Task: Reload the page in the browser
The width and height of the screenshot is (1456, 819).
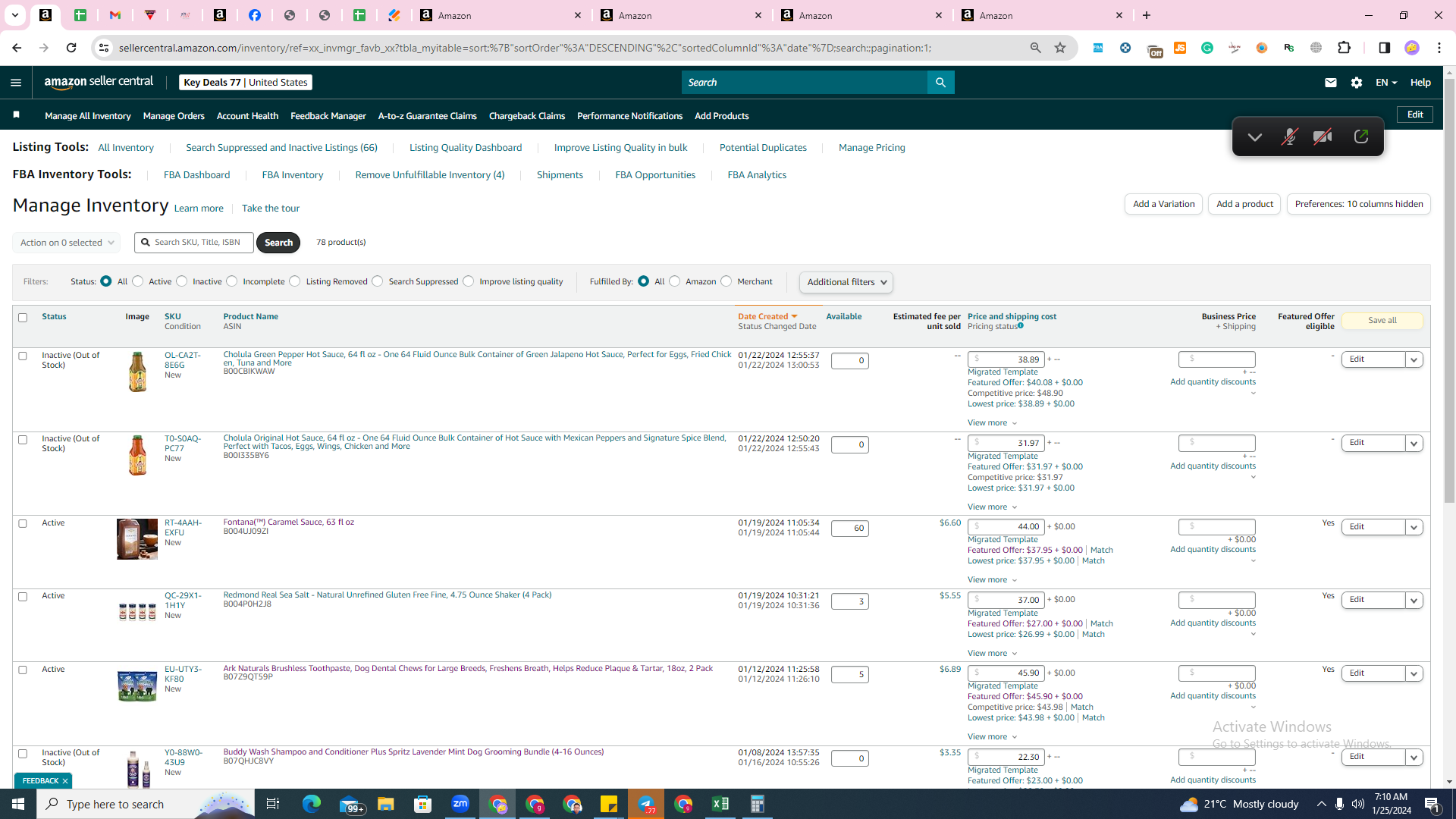Action: pos(71,48)
